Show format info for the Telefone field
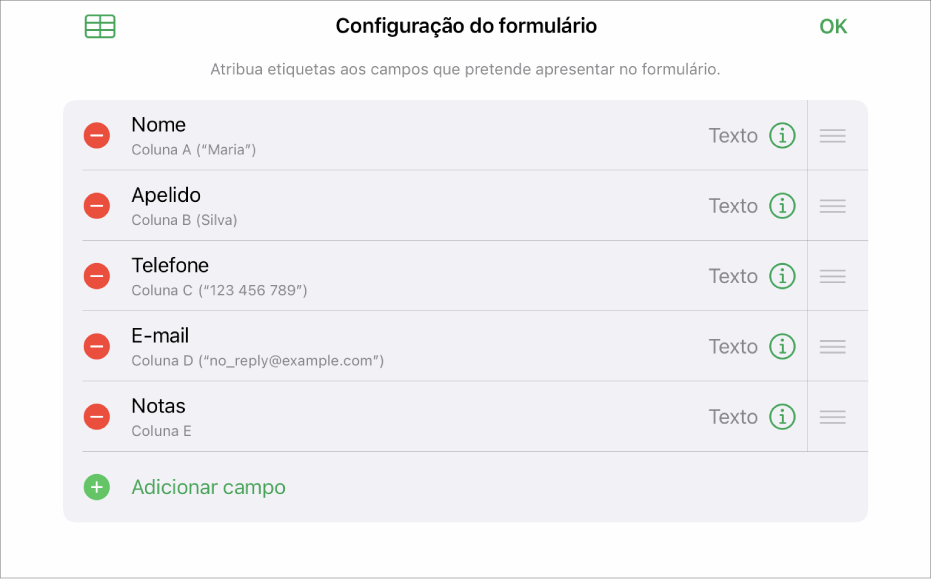Image resolution: width=931 pixels, height=580 pixels. click(x=783, y=275)
